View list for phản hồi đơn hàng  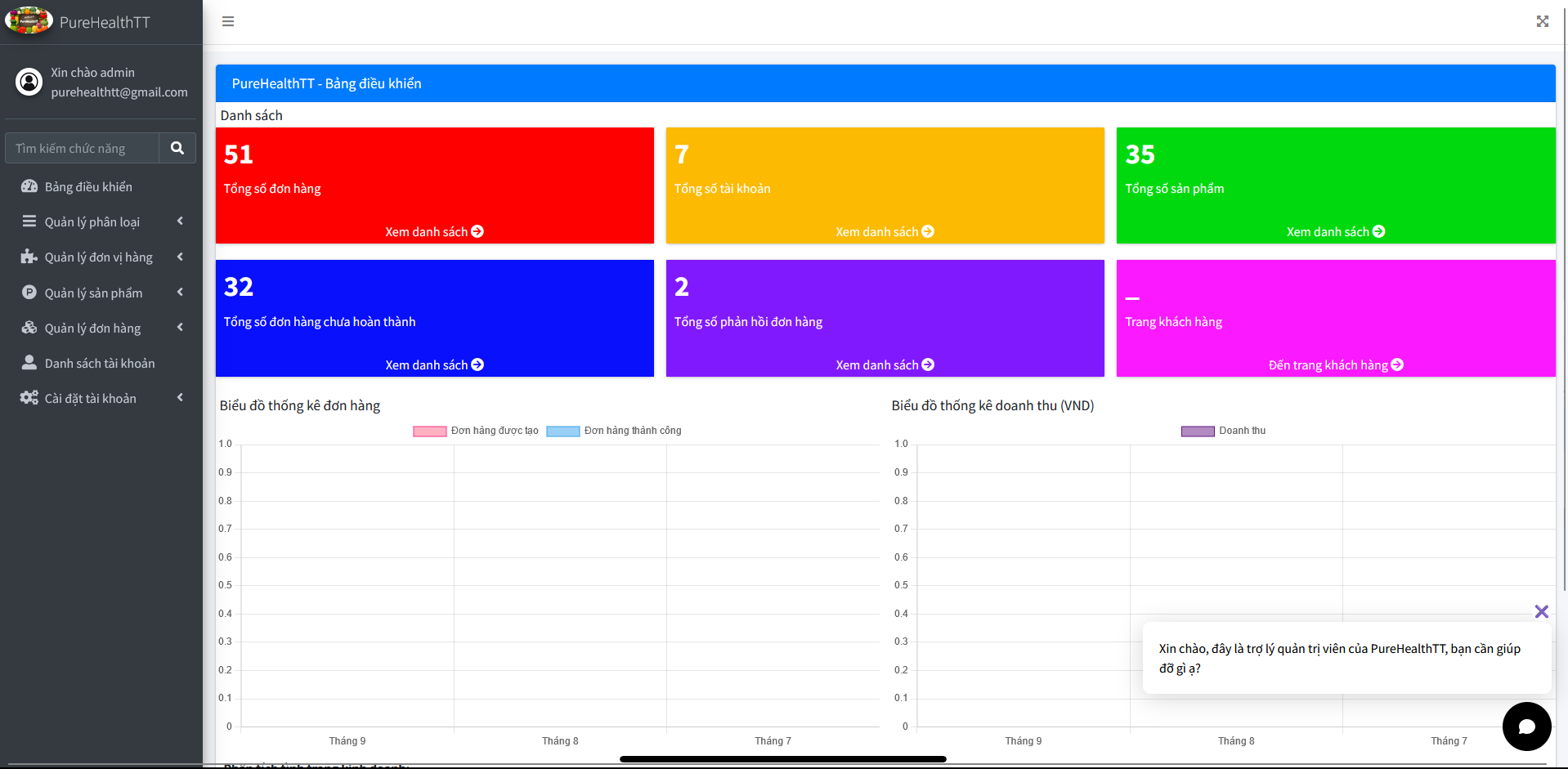pyautogui.click(x=885, y=364)
